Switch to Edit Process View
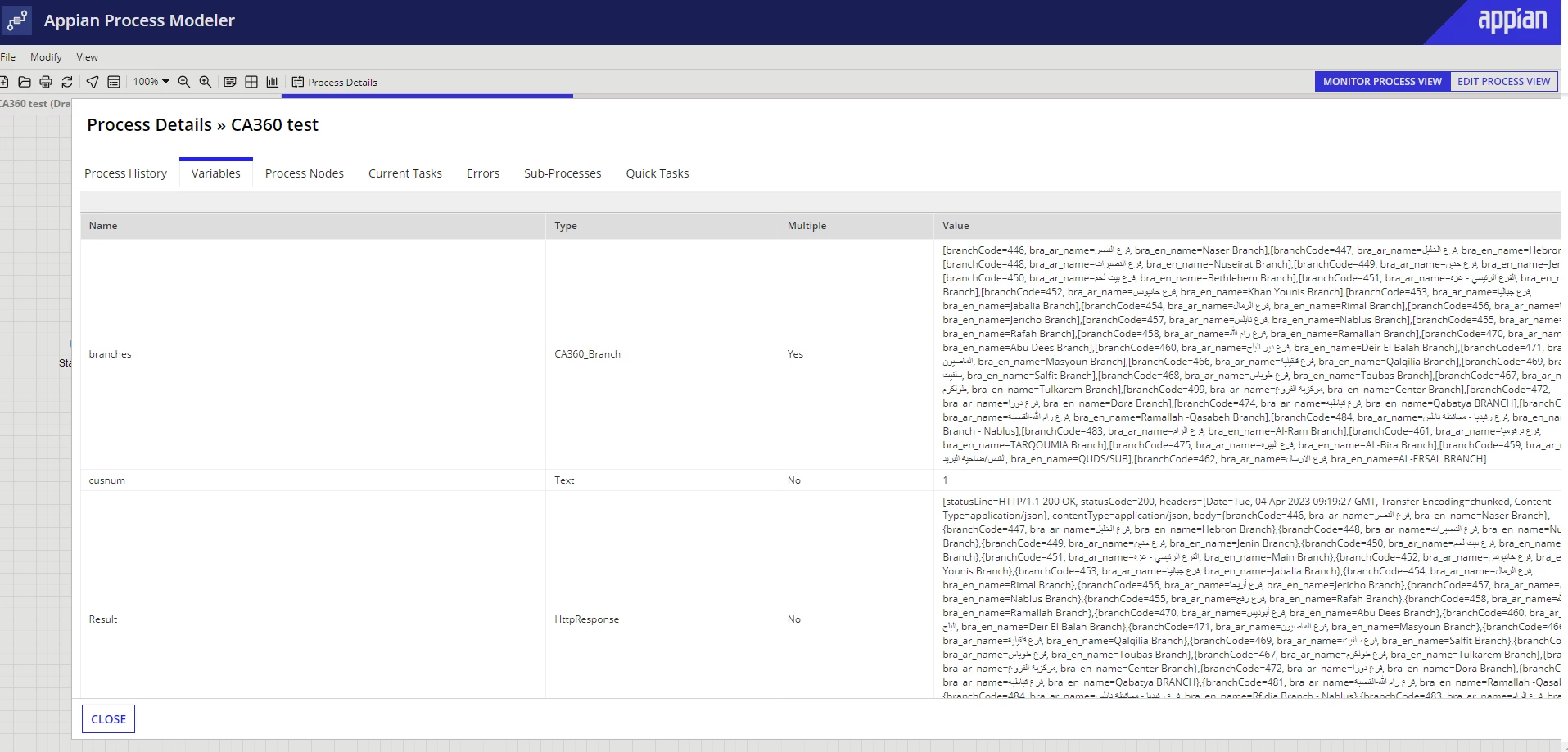 click(x=1503, y=82)
